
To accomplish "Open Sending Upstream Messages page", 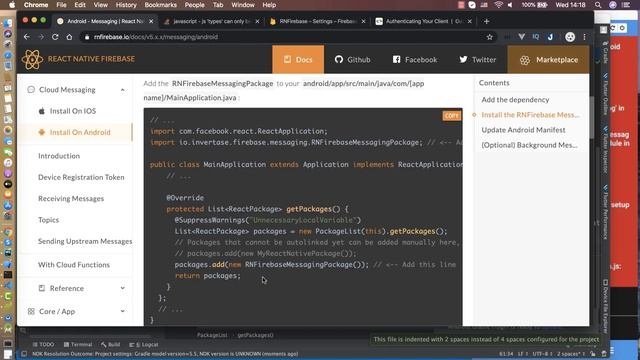I will tap(85, 241).
